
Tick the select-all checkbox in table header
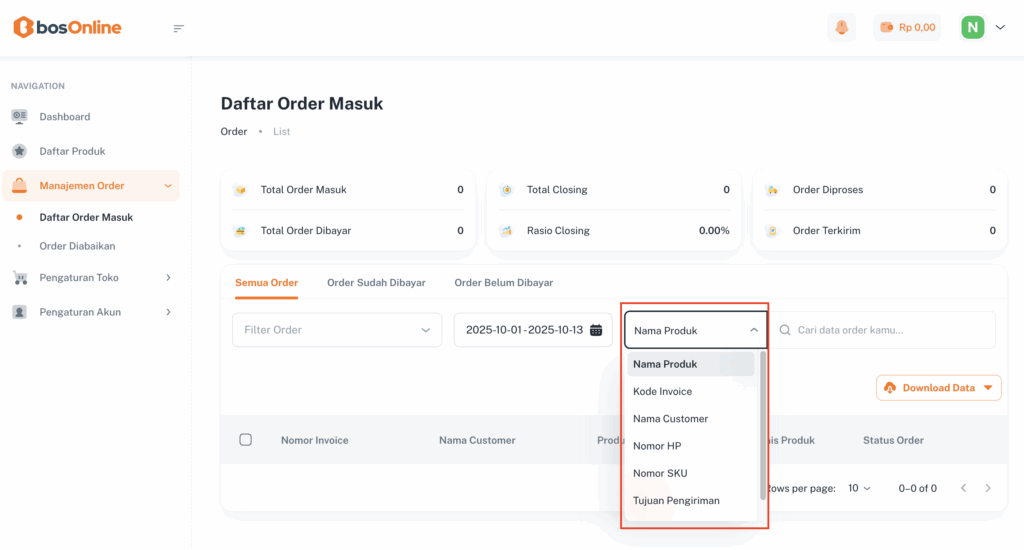246,440
